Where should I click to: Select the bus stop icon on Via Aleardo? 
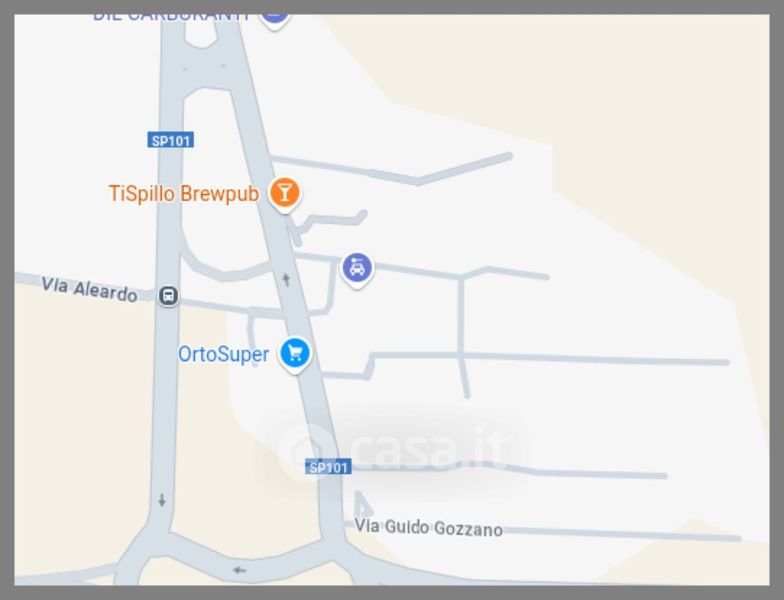click(x=168, y=296)
